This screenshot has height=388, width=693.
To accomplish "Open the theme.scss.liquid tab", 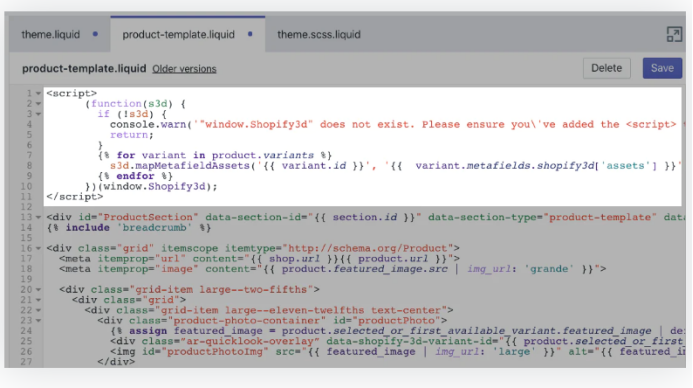I will pyautogui.click(x=319, y=34).
